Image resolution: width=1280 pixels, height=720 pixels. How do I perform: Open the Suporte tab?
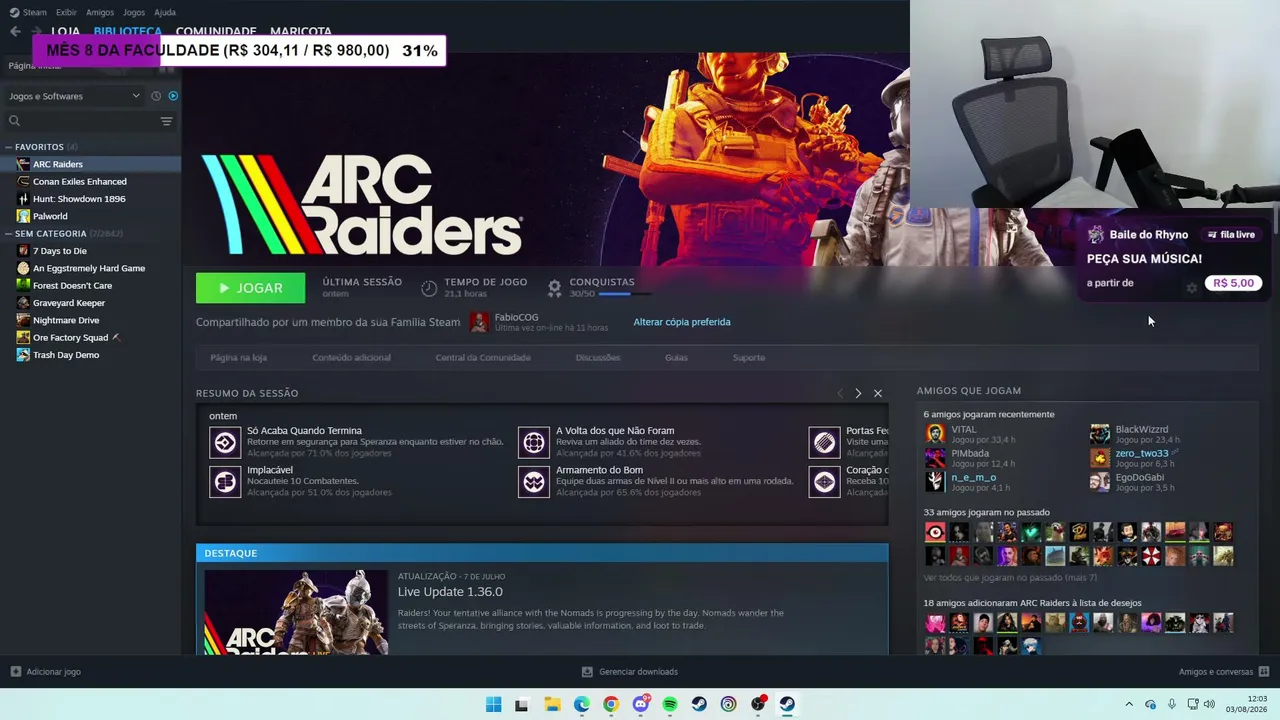point(749,358)
